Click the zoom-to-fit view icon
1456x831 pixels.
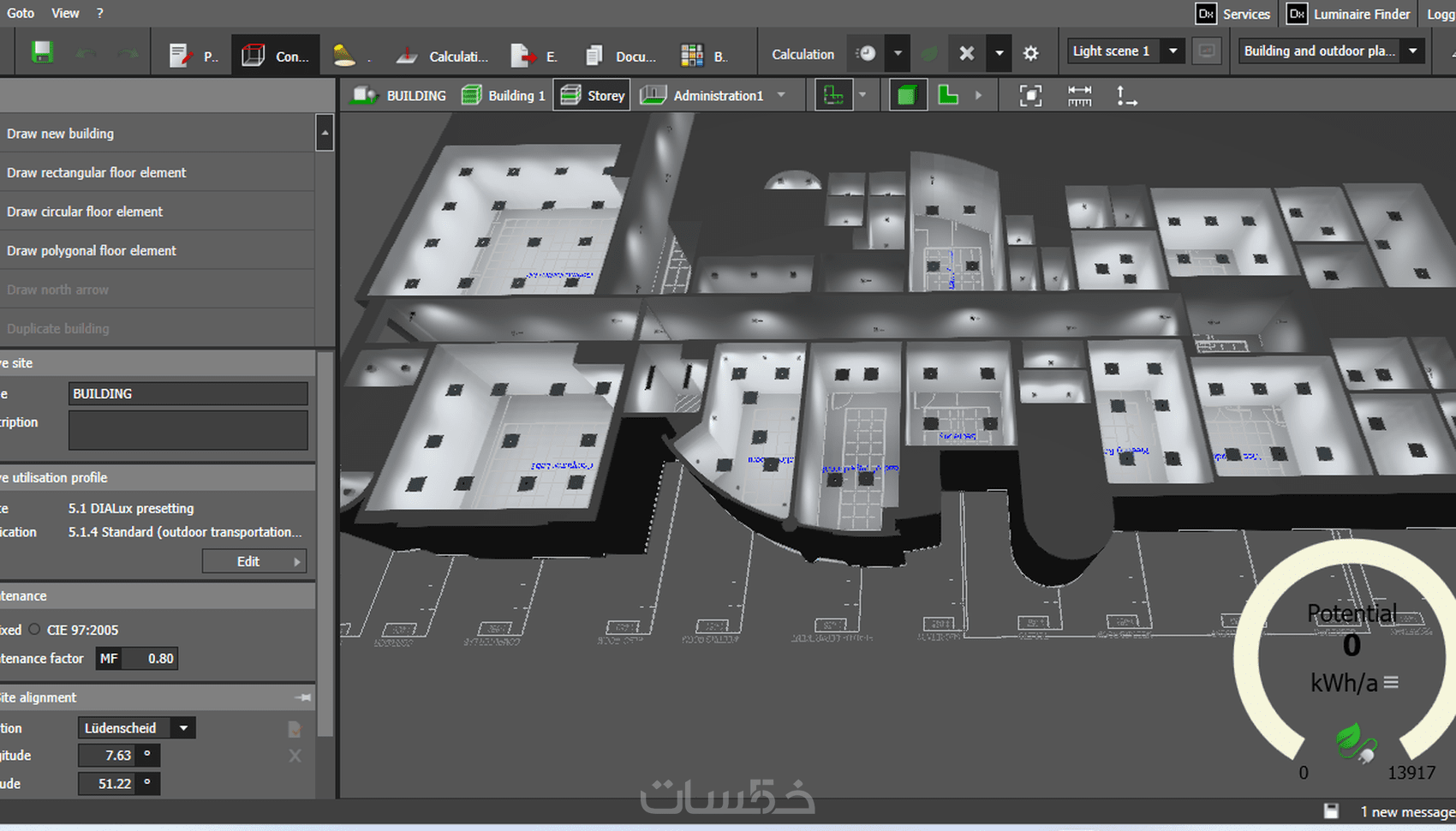coord(1030,95)
